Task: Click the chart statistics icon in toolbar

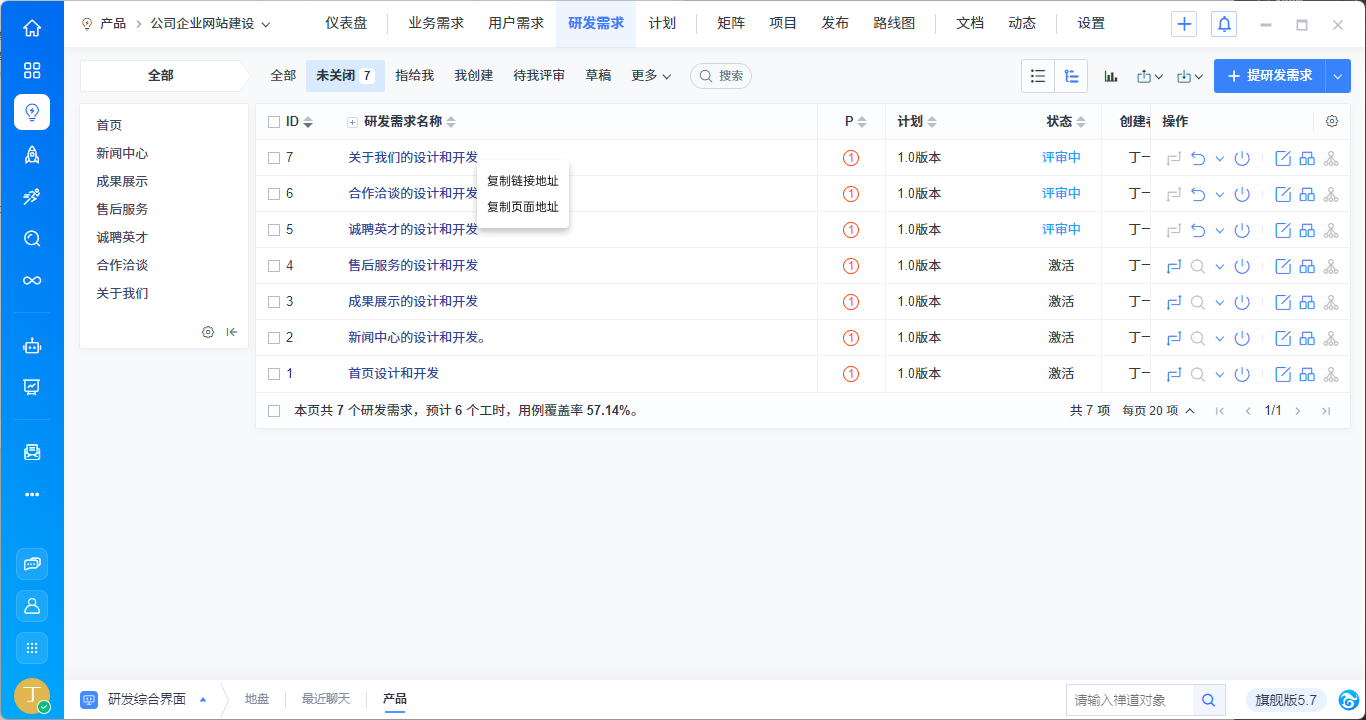Action: tap(1110, 76)
